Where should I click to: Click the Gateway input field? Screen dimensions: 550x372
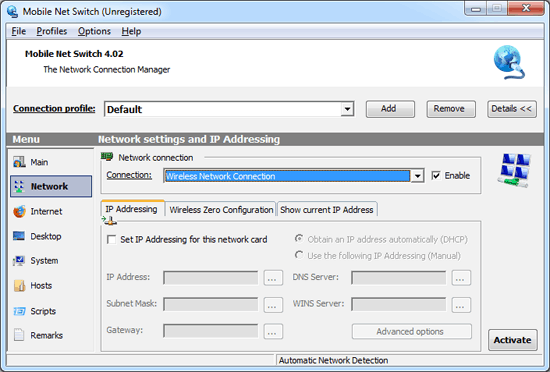click(210, 331)
